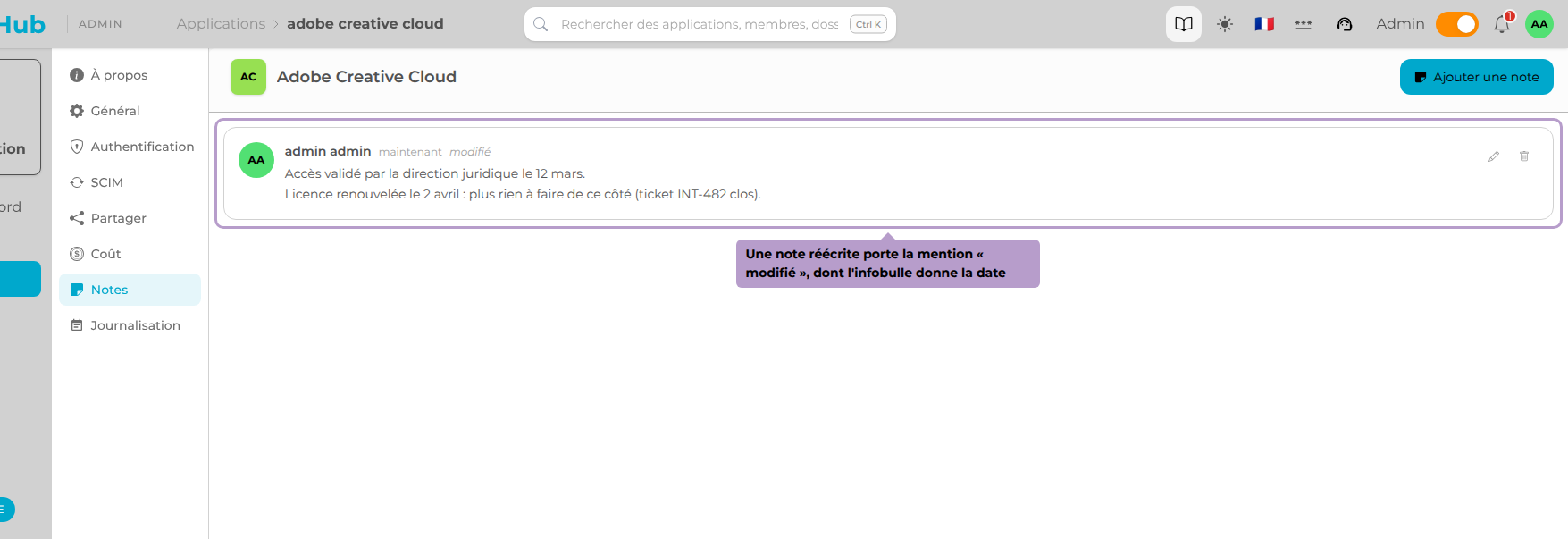Screen dimensions: 1568x539
Task: Click the search magnifier icon
Action: click(x=541, y=24)
